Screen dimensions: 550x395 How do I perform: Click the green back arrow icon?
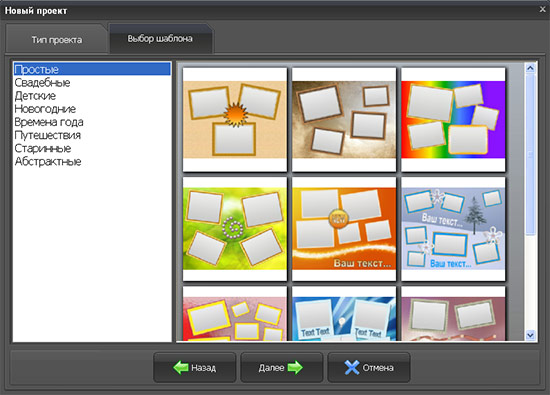[x=181, y=367]
